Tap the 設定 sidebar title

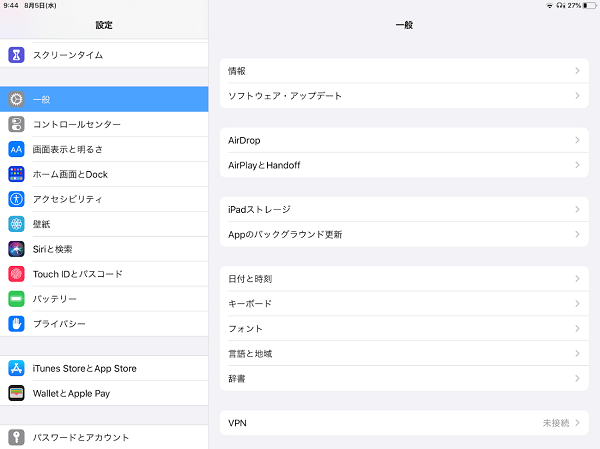104,25
